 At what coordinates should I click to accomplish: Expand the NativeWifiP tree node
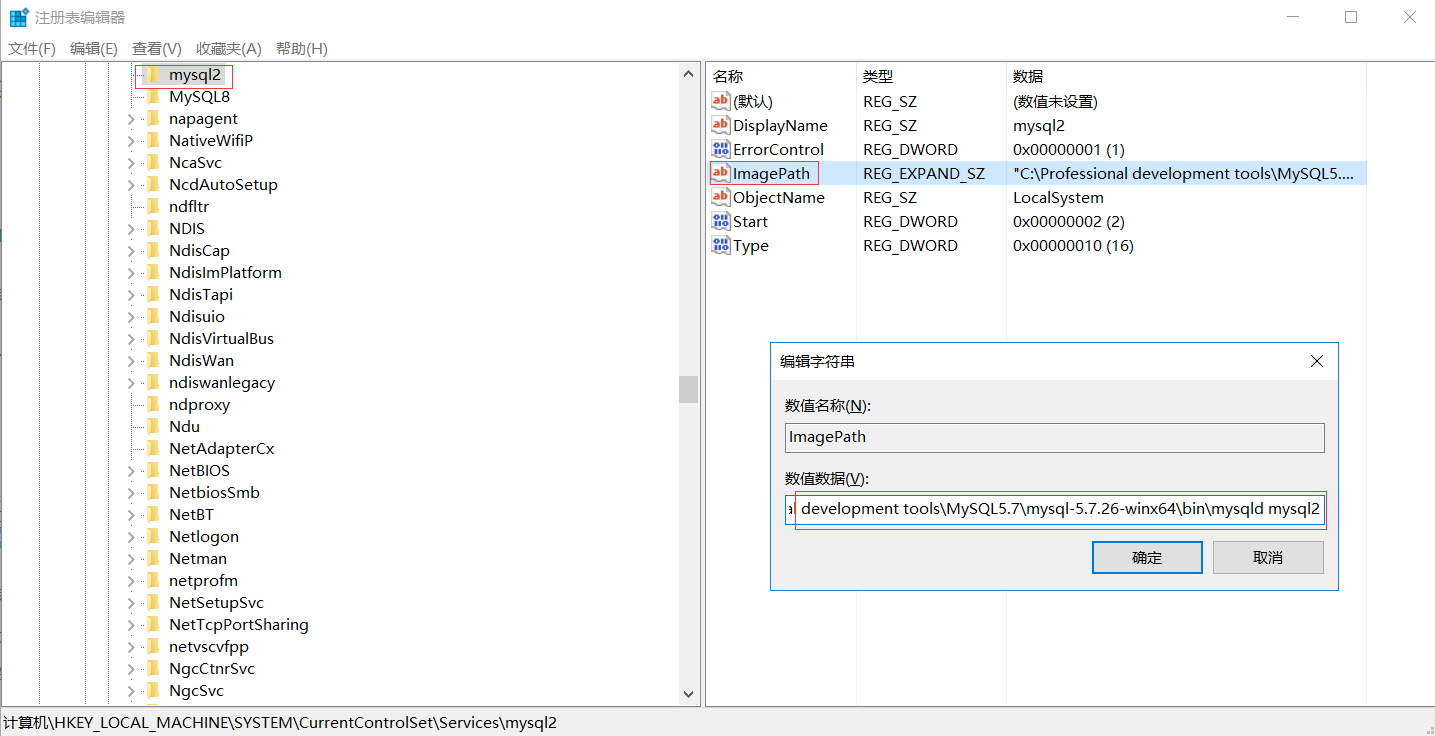(131, 141)
